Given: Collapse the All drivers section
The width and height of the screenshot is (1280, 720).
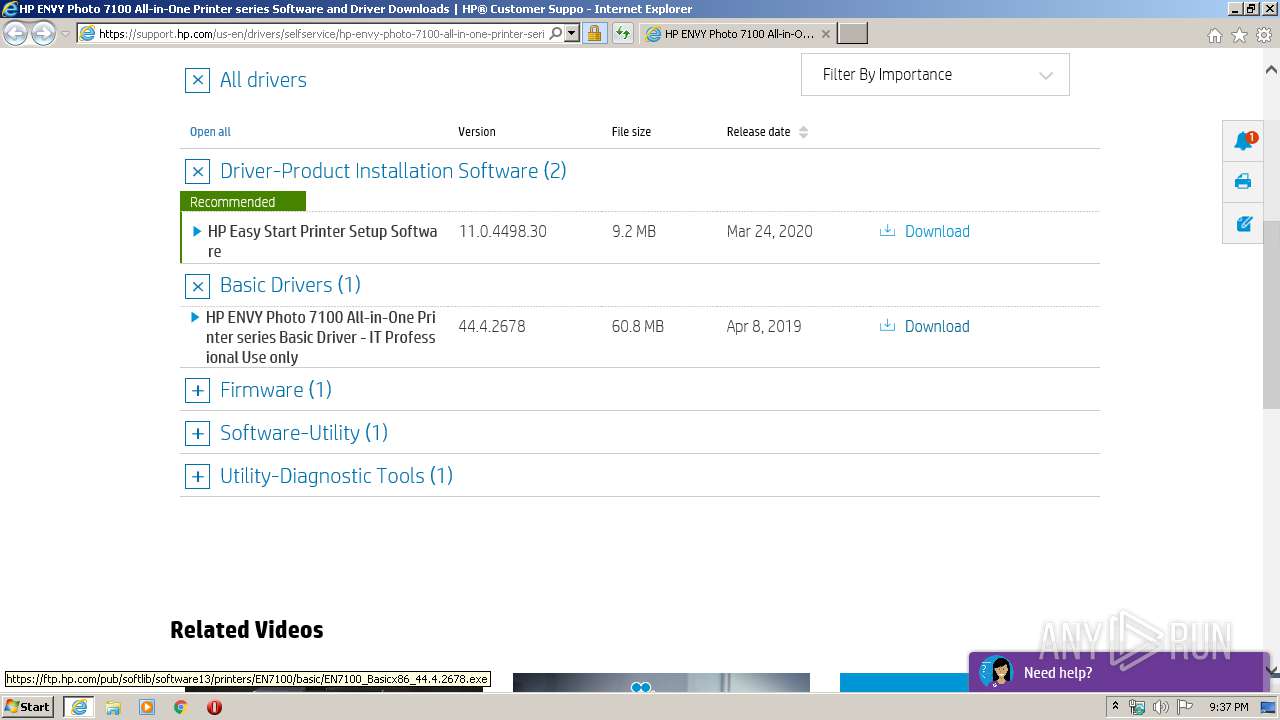Looking at the screenshot, I should coord(197,80).
